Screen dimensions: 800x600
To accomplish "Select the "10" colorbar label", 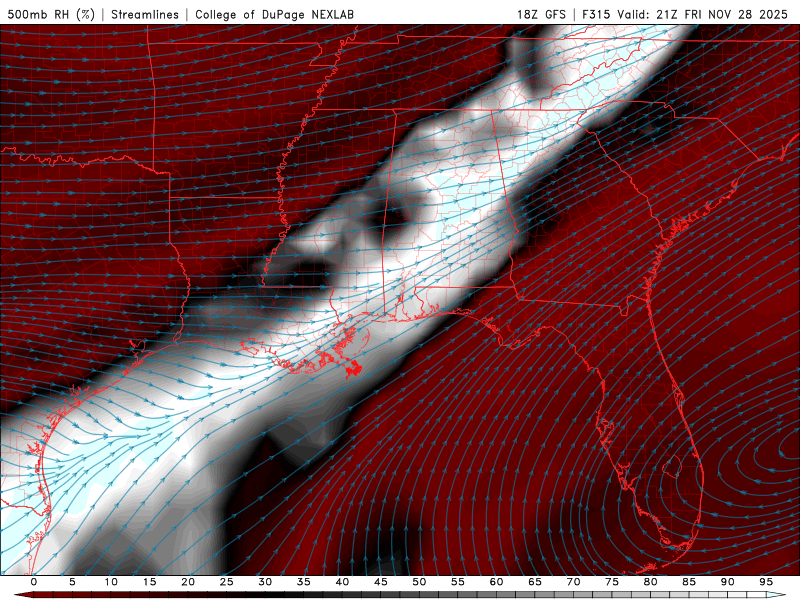I will tap(111, 582).
